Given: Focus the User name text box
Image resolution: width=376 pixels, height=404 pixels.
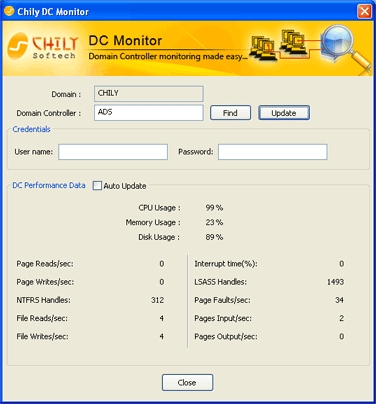Looking at the screenshot, I should (113, 152).
